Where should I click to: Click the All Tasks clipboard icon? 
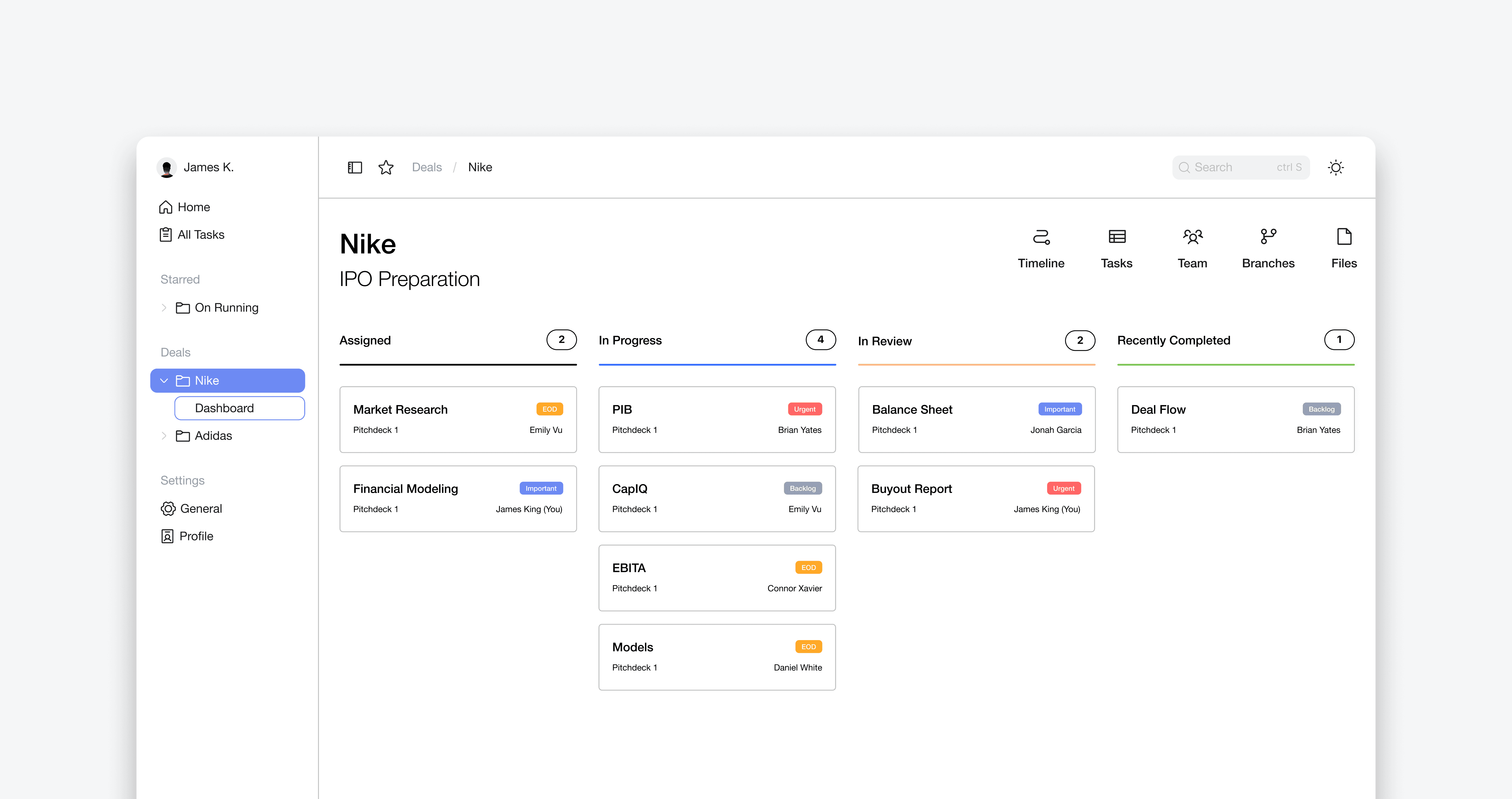[x=166, y=234]
